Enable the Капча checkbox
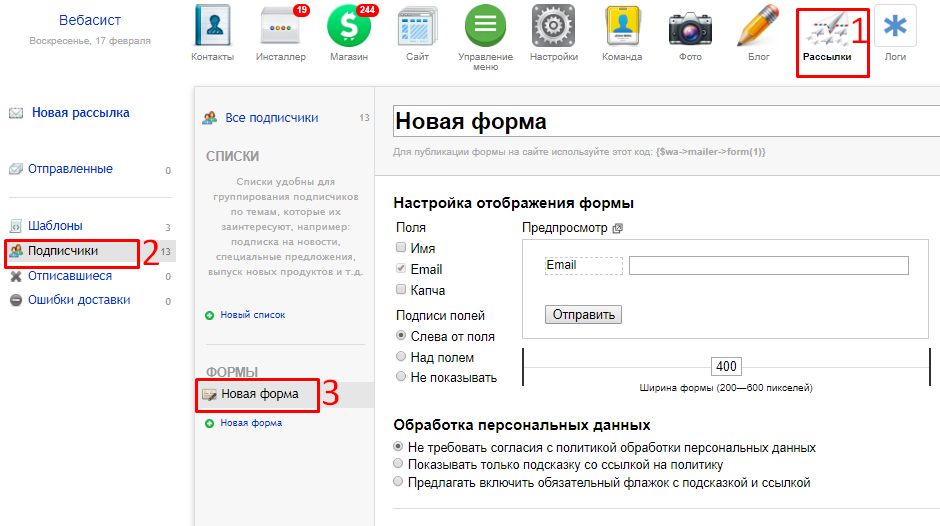940x526 pixels. tap(401, 289)
